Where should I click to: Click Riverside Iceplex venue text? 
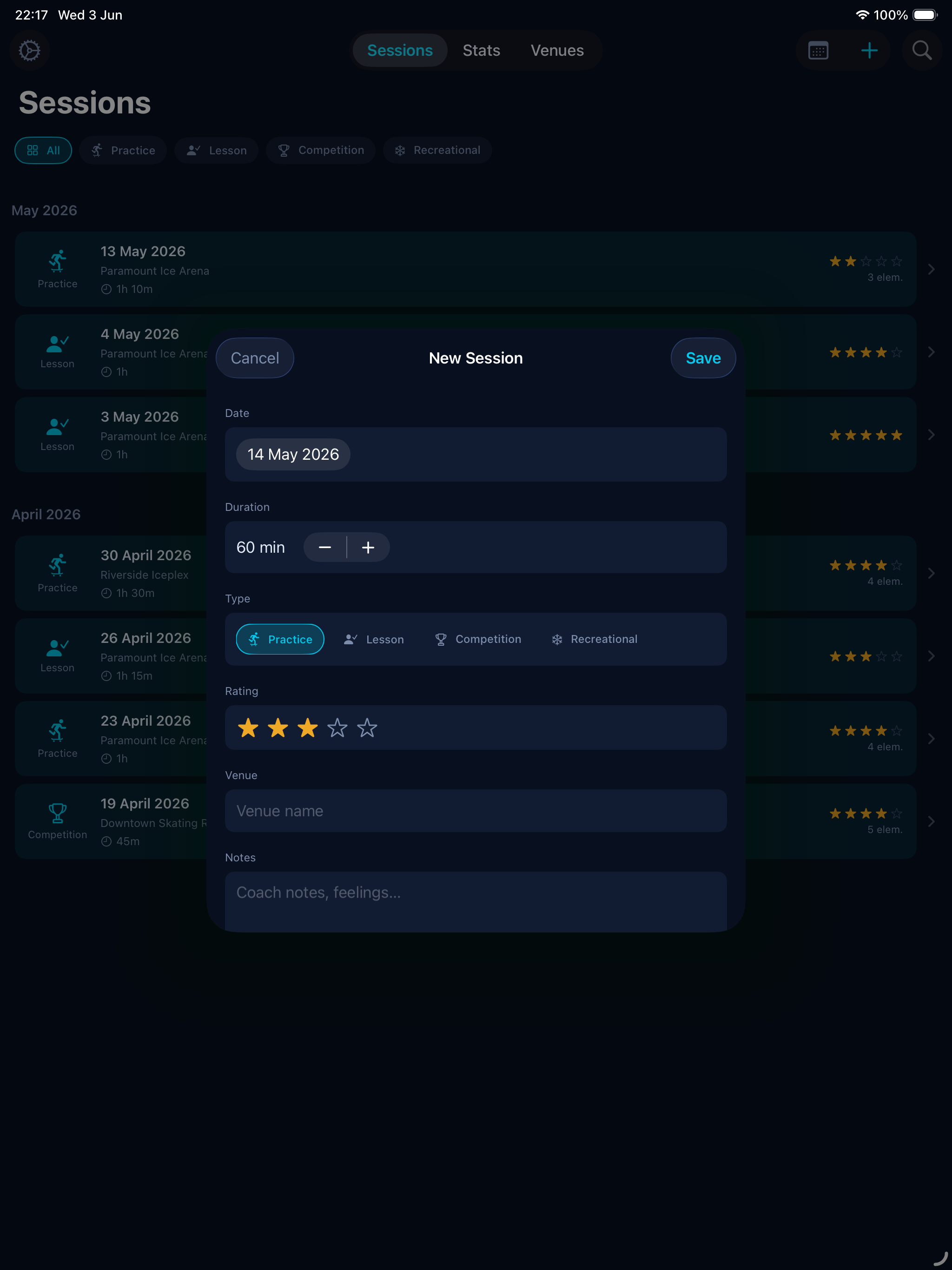pos(145,575)
